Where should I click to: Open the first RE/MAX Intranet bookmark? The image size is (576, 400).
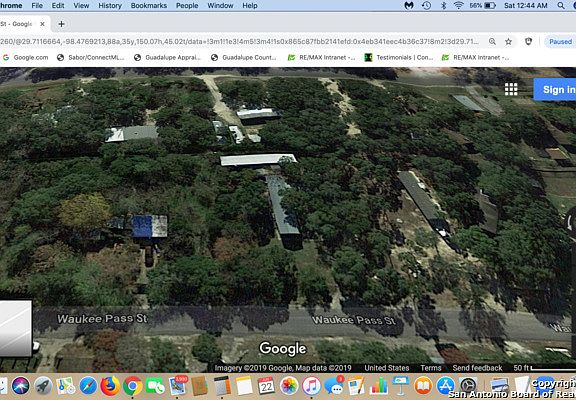pyautogui.click(x=321, y=57)
